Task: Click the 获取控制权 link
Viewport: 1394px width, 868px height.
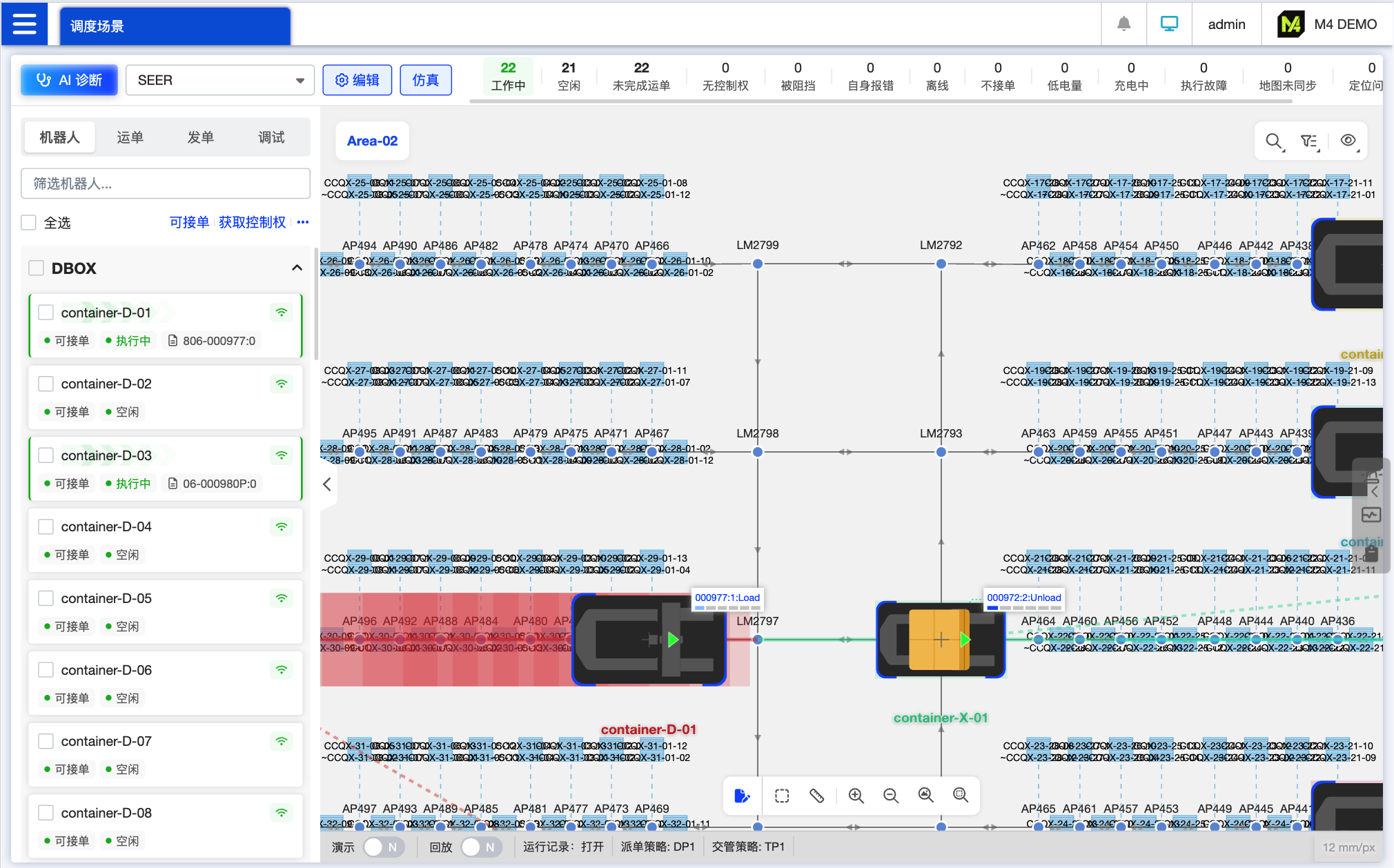Action: (252, 222)
